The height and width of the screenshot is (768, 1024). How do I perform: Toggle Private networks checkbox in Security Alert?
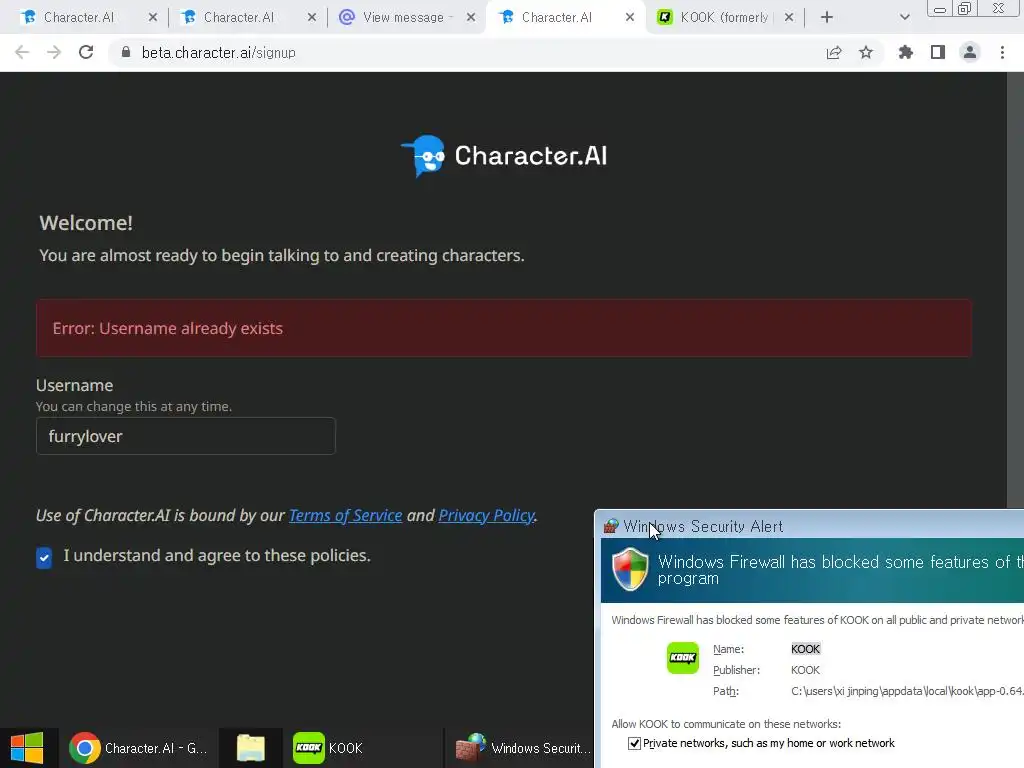pos(634,743)
